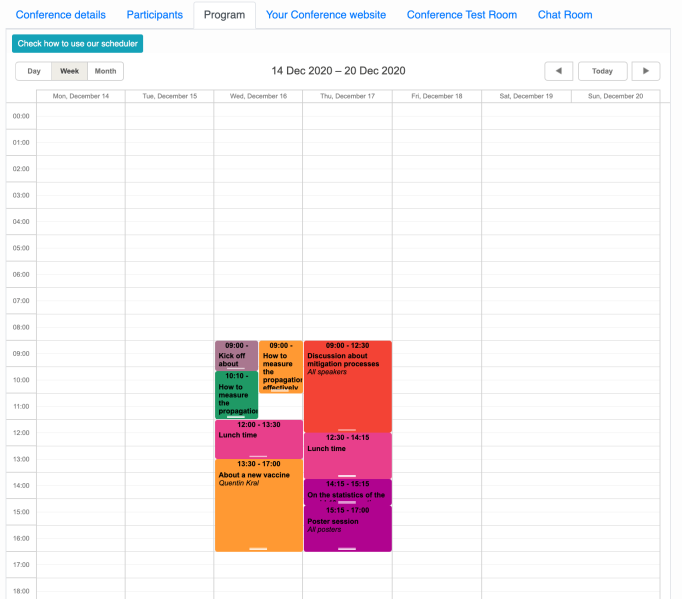Open the Conference details tab
Image resolution: width=682 pixels, height=599 pixels.
pos(60,15)
